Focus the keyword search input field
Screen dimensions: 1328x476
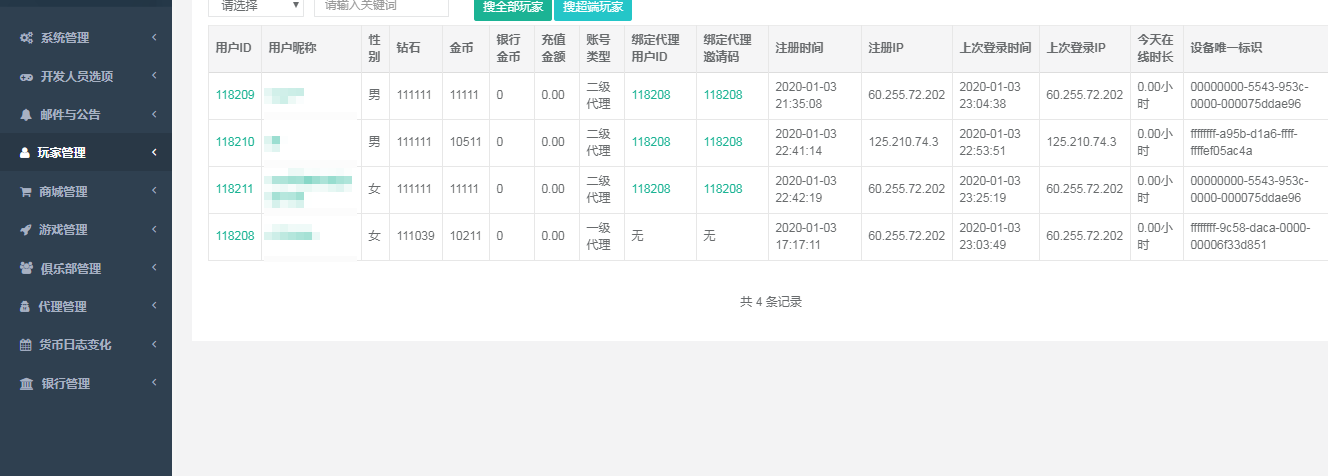[x=381, y=6]
